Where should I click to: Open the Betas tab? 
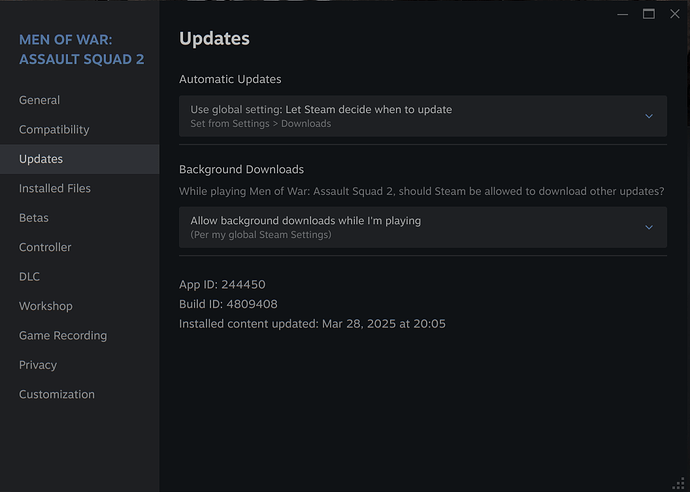tap(34, 218)
